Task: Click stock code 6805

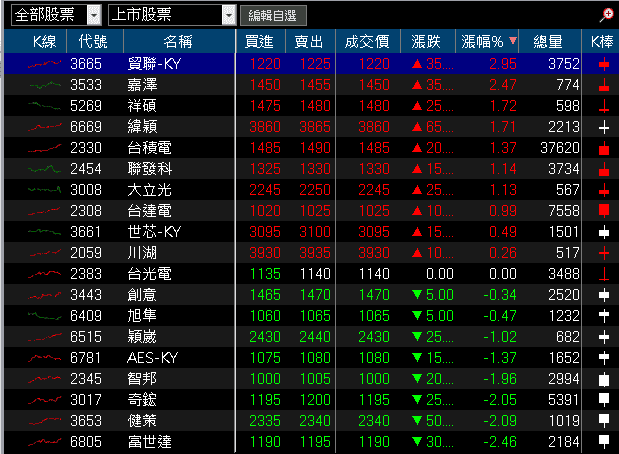Action: [86, 442]
